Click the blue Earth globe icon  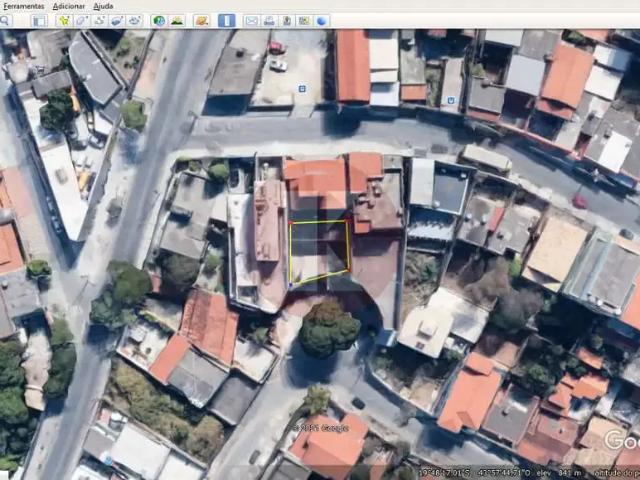pos(322,21)
